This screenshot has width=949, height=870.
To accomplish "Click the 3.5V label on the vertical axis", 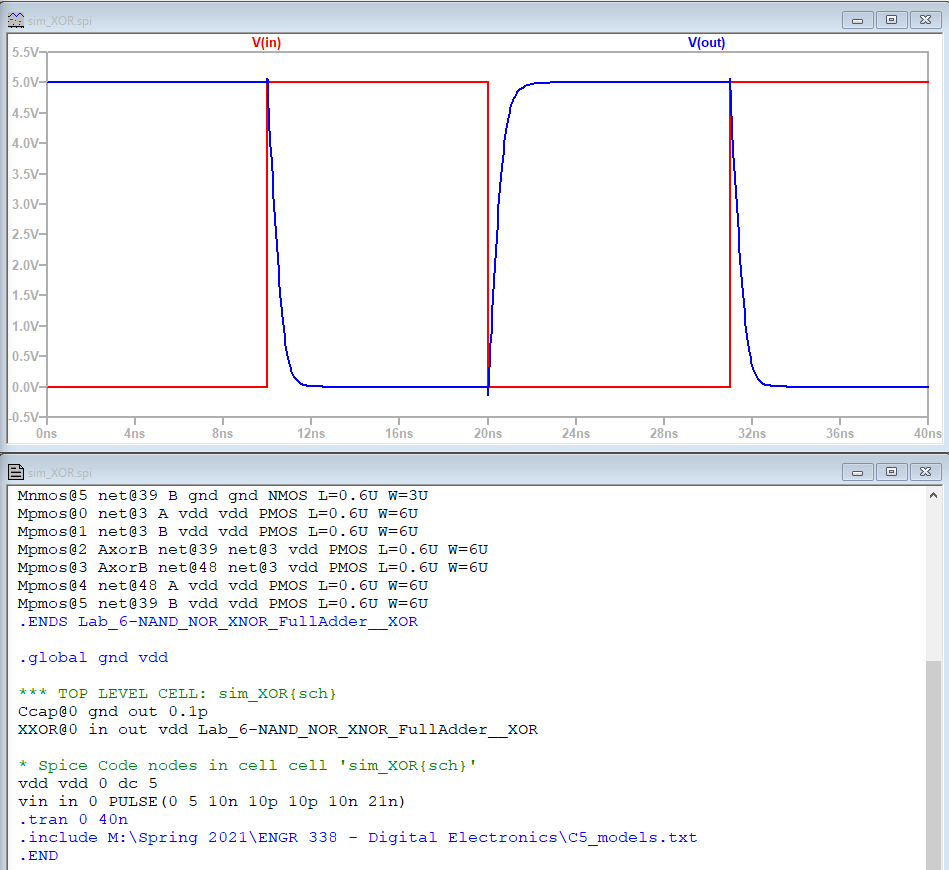I will click(25, 174).
